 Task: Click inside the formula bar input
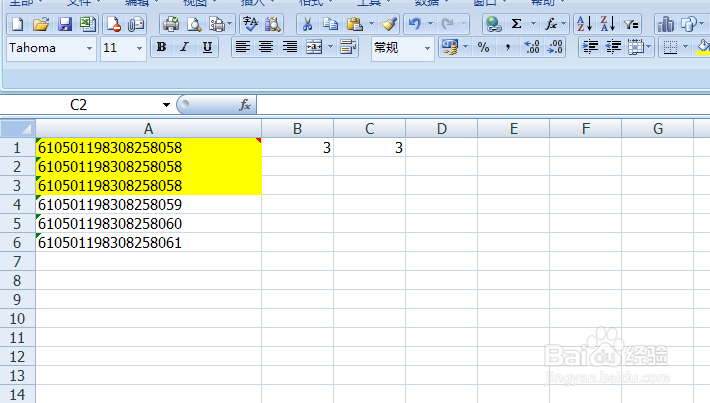click(483, 105)
